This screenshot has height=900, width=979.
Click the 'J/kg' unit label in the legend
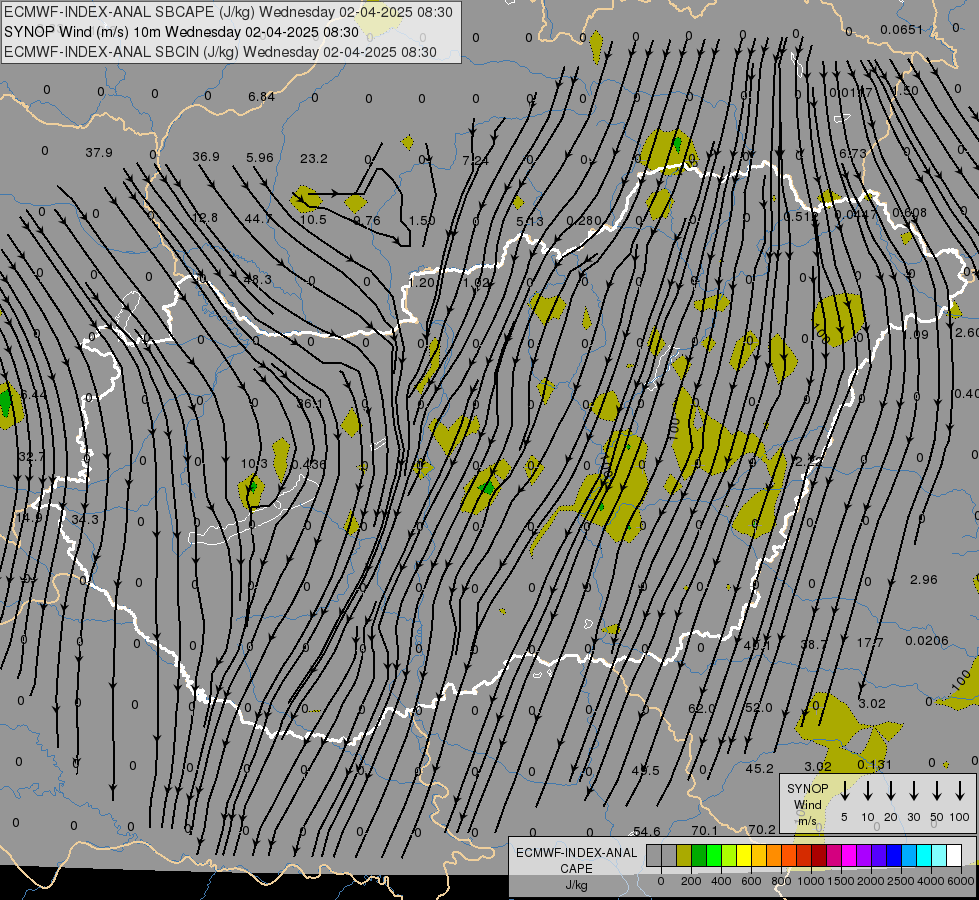click(x=576, y=885)
